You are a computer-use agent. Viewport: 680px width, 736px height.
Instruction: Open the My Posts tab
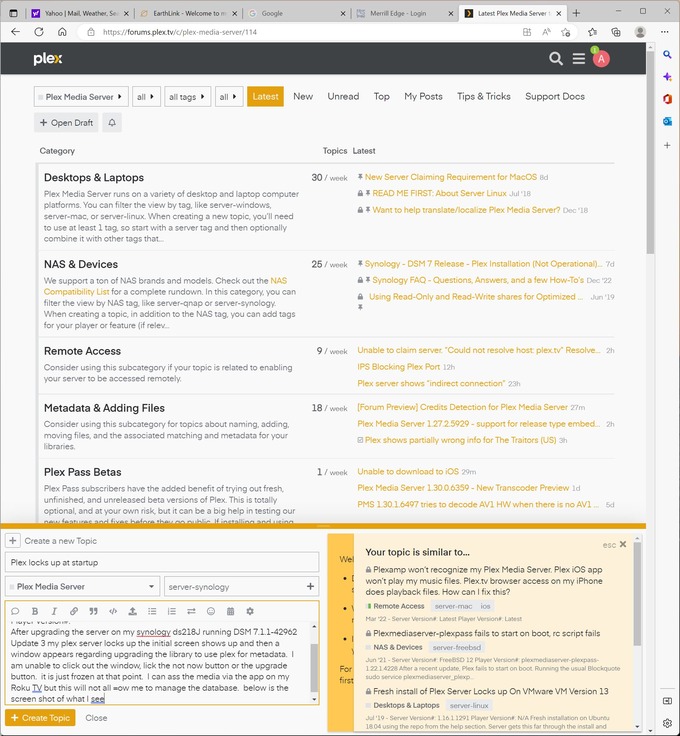click(423, 96)
